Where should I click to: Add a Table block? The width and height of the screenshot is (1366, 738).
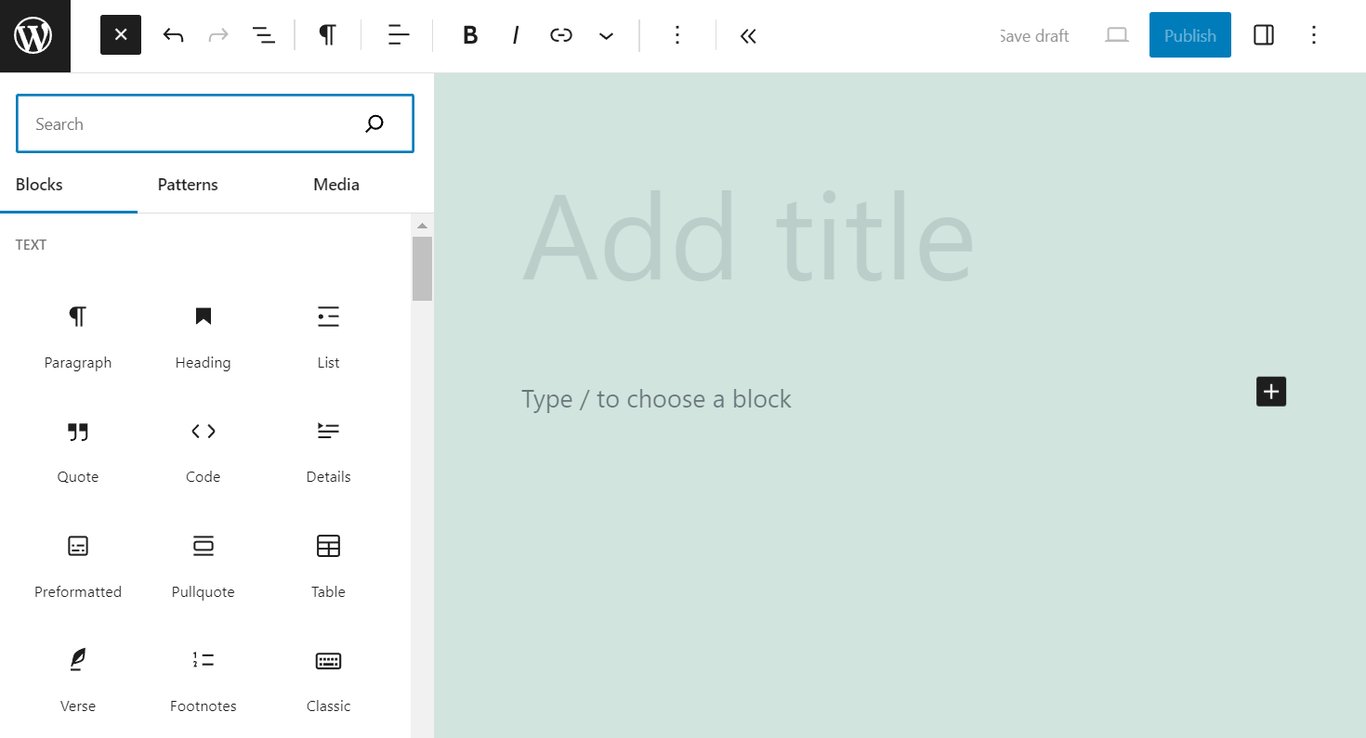[x=328, y=565]
